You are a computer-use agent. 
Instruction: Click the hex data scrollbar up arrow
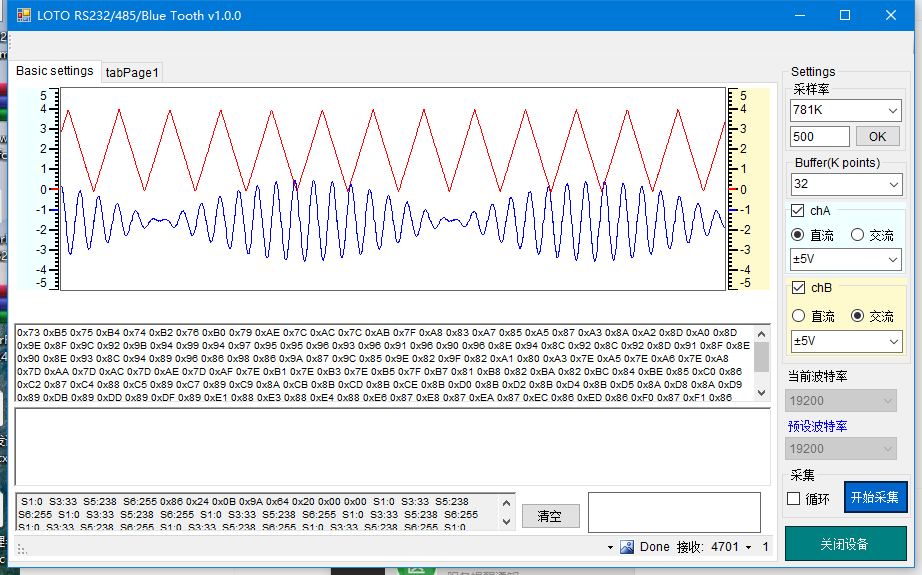[x=761, y=333]
